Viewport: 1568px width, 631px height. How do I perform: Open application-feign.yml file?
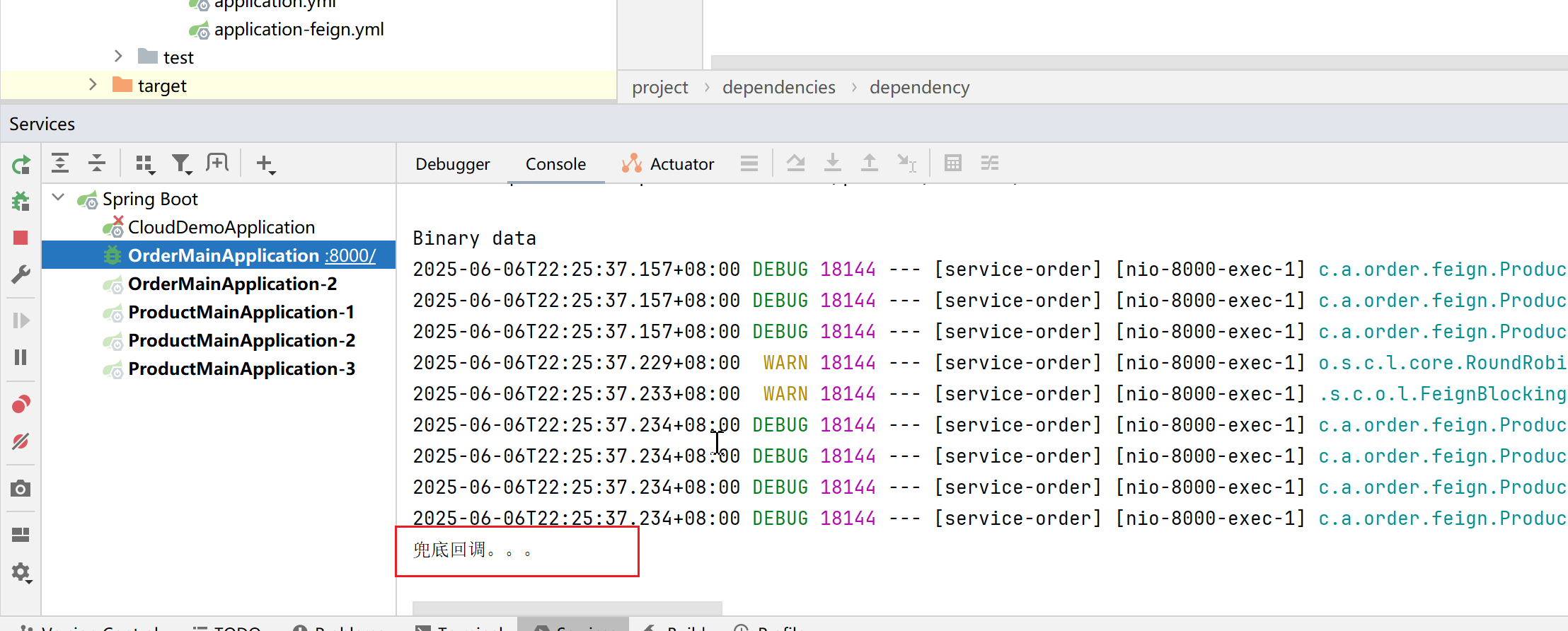tap(299, 30)
